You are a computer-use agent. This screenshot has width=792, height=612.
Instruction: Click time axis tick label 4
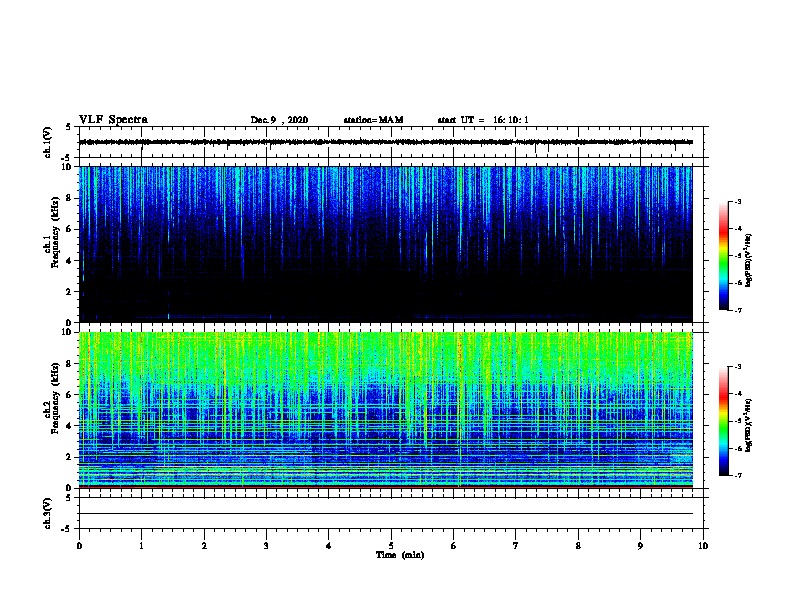pos(329,546)
